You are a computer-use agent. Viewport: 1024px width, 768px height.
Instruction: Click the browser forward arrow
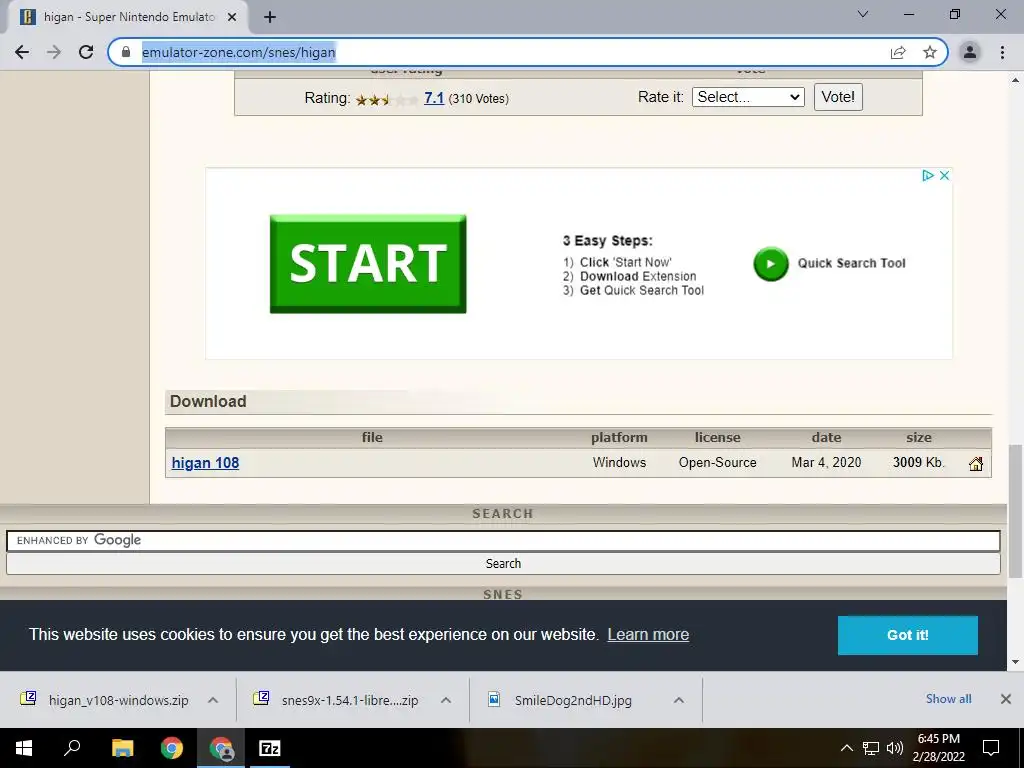(x=54, y=52)
